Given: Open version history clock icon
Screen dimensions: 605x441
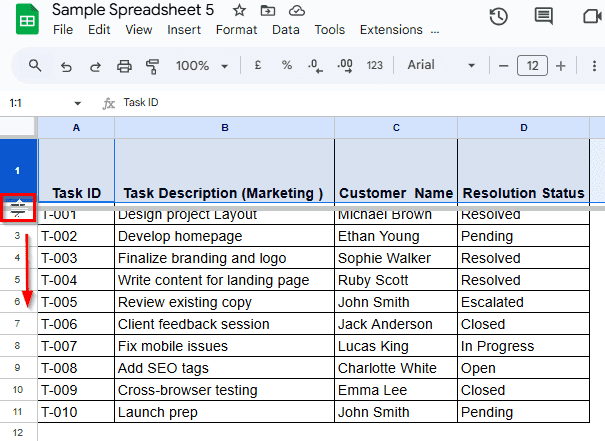Looking at the screenshot, I should [x=498, y=16].
